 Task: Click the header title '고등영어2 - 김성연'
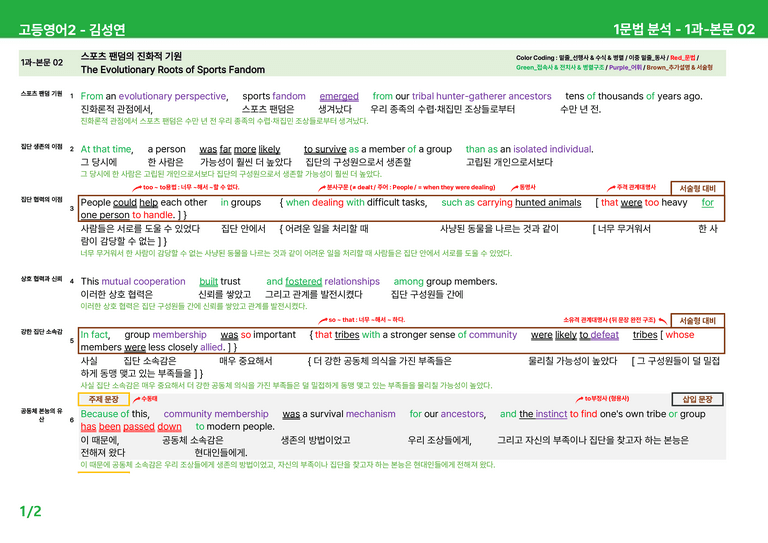72,29
